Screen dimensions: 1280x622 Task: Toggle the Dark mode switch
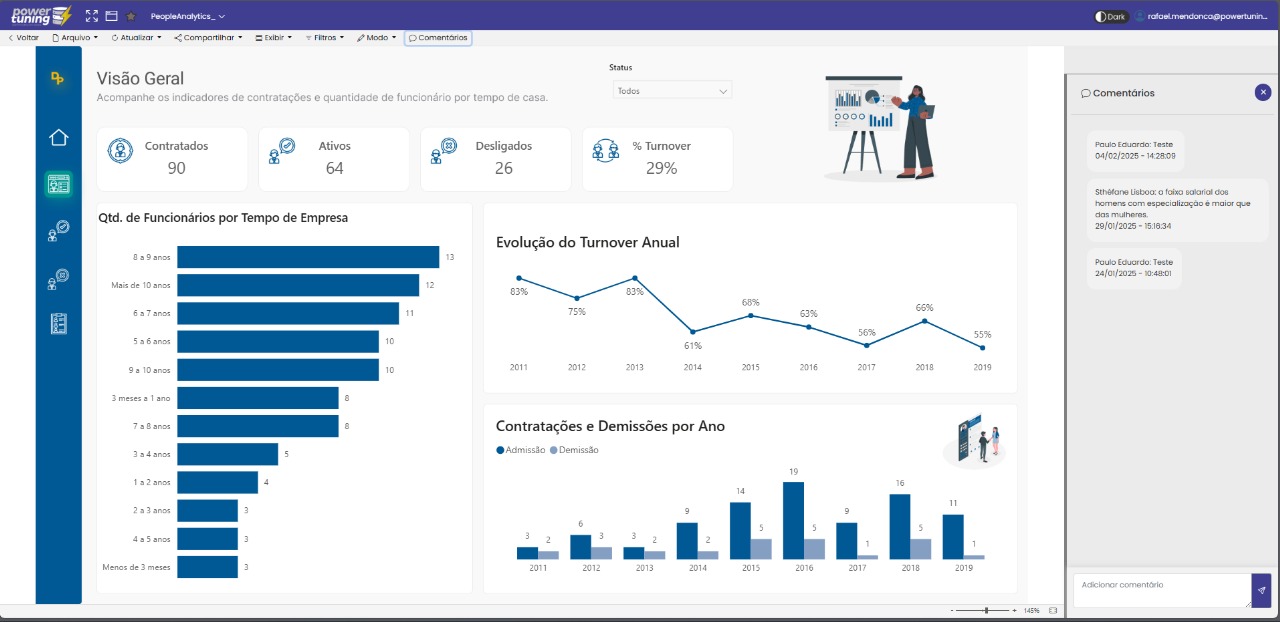[1110, 16]
